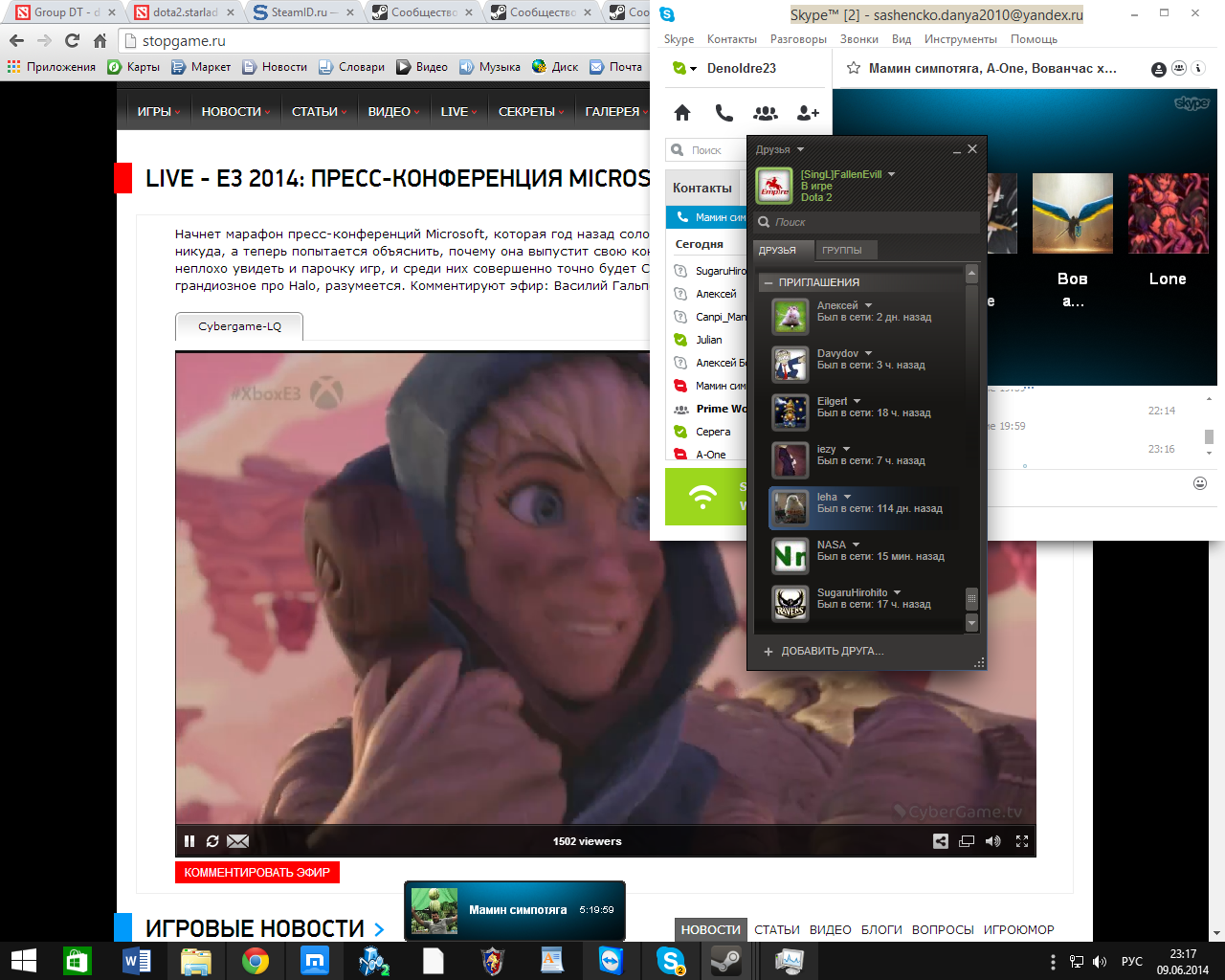This screenshot has width=1225, height=980.
Task: Open НОВОСТИ site navigation link
Action: pyautogui.click(x=235, y=111)
